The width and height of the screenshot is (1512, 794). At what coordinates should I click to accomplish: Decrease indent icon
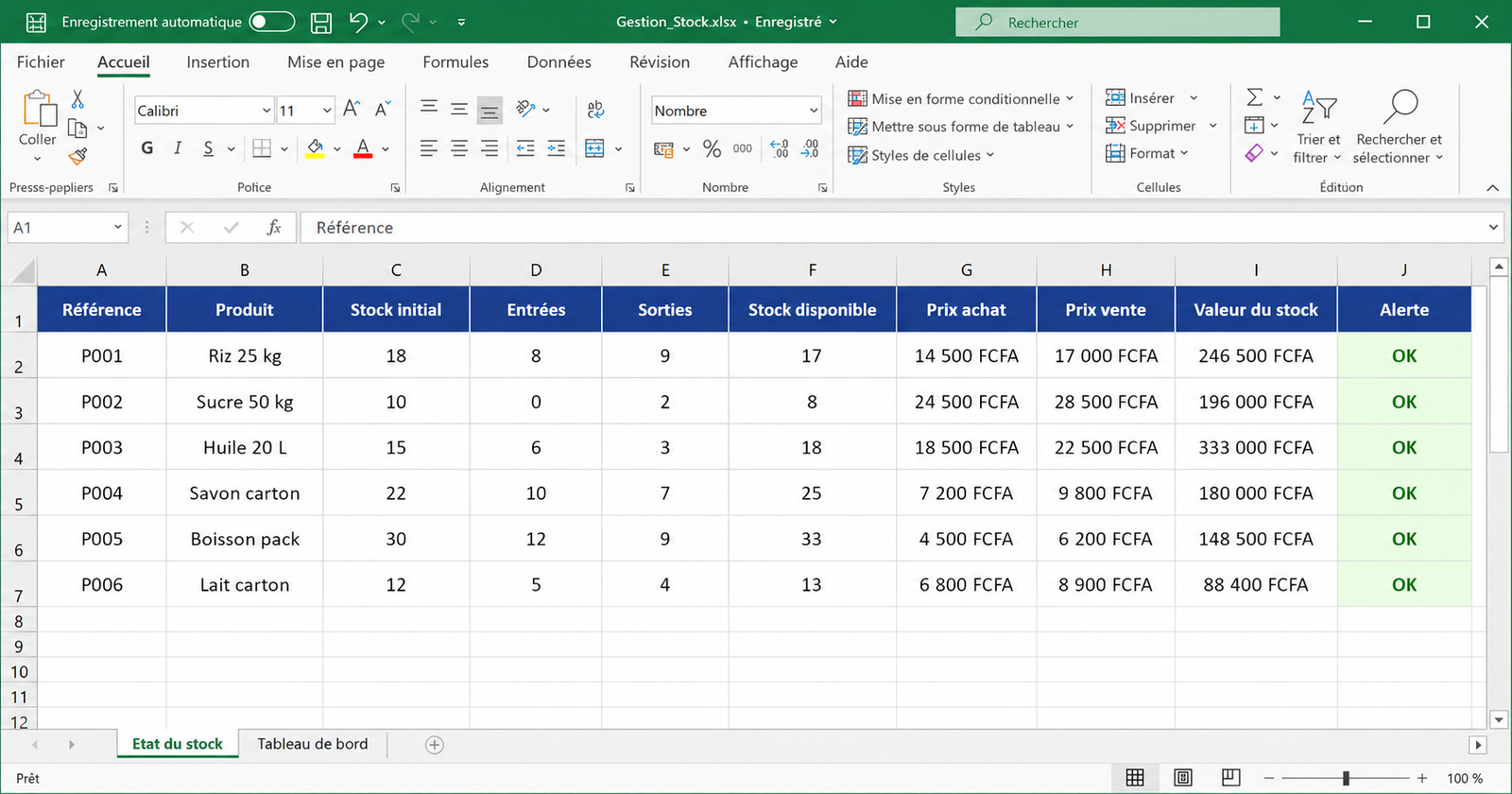click(x=525, y=148)
